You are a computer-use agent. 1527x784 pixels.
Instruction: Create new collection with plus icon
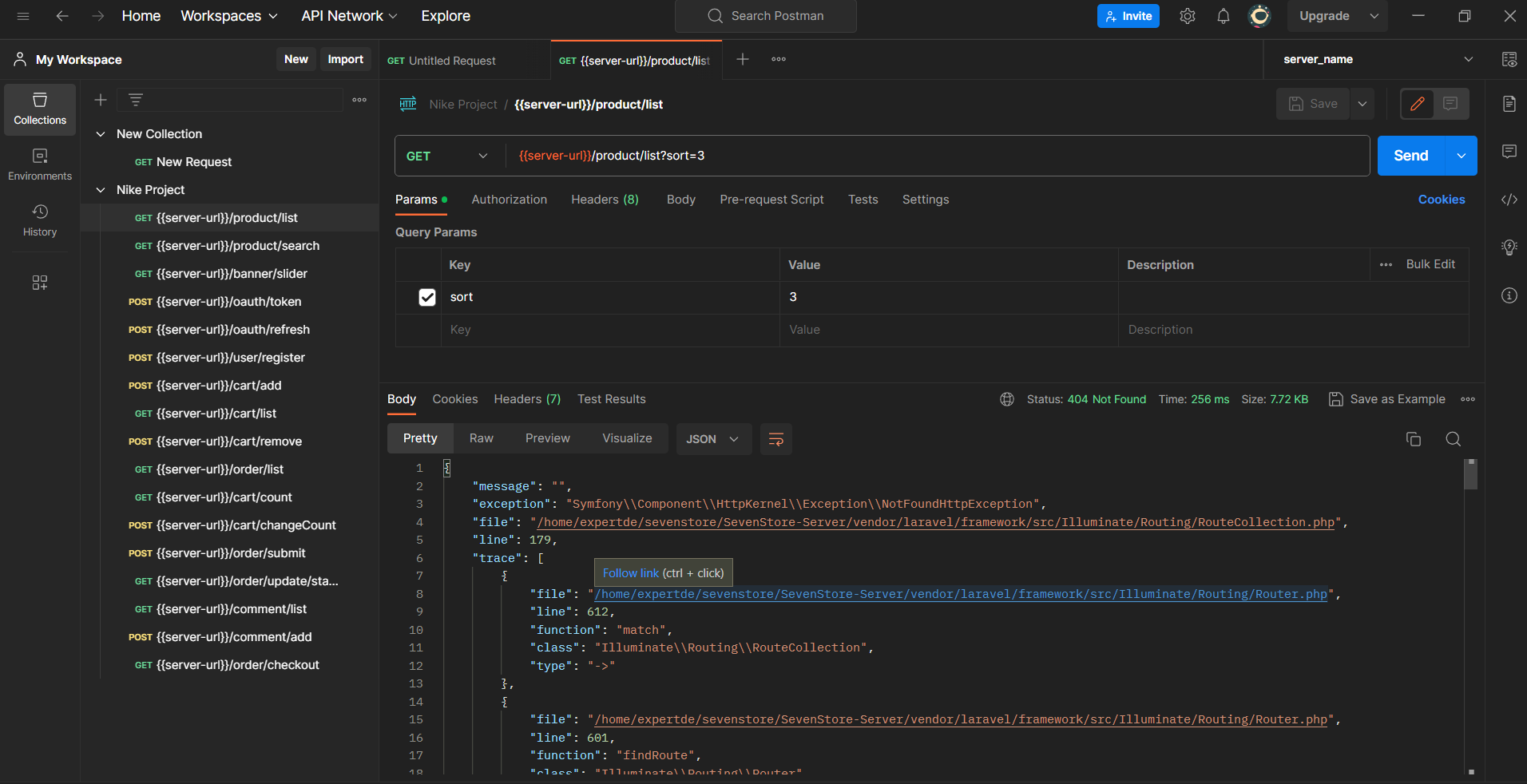coord(101,100)
